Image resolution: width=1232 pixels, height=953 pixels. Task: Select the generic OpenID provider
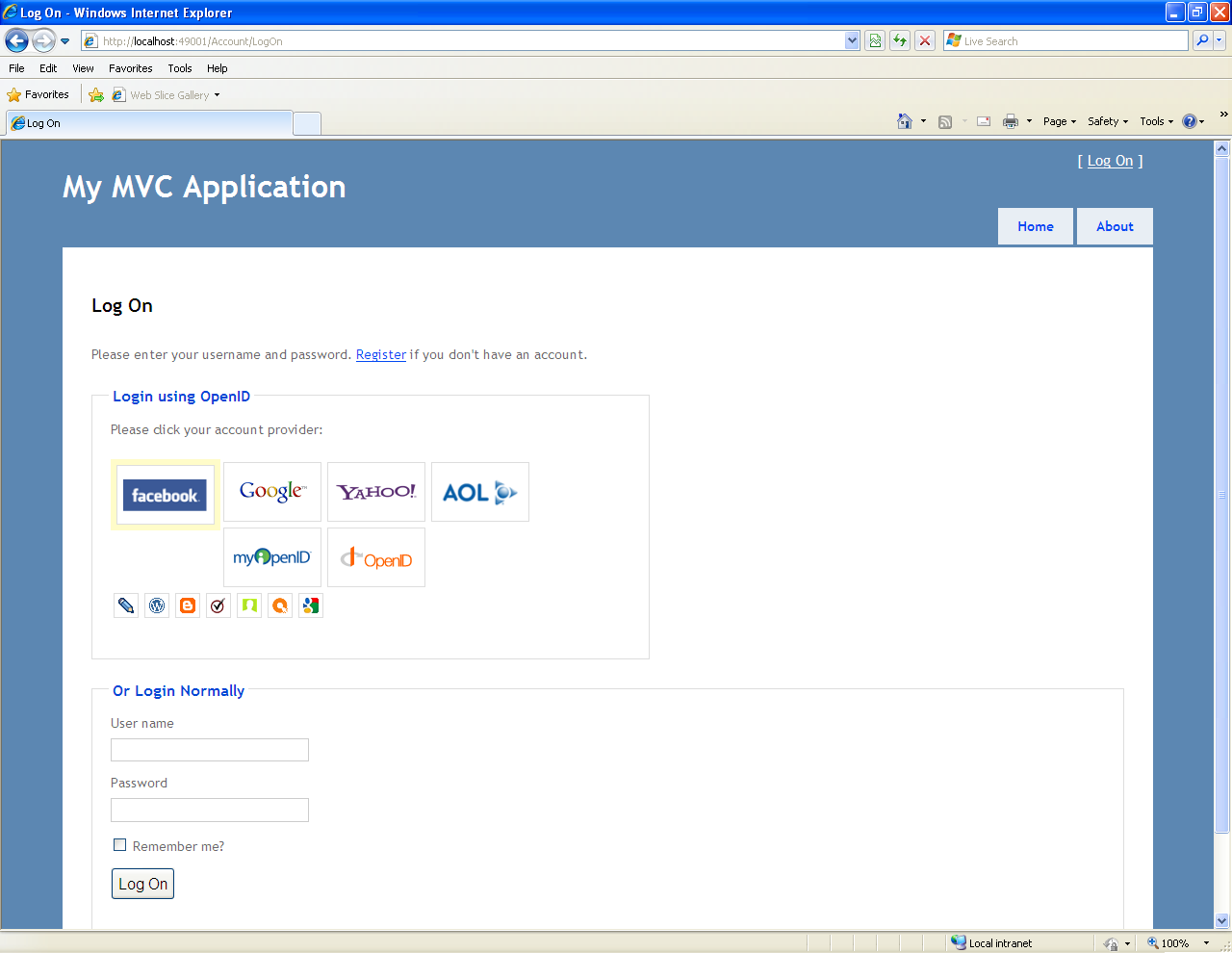click(x=376, y=557)
